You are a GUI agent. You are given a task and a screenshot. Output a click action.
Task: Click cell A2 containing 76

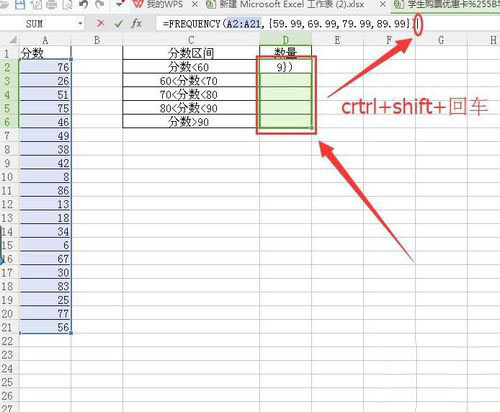45,67
